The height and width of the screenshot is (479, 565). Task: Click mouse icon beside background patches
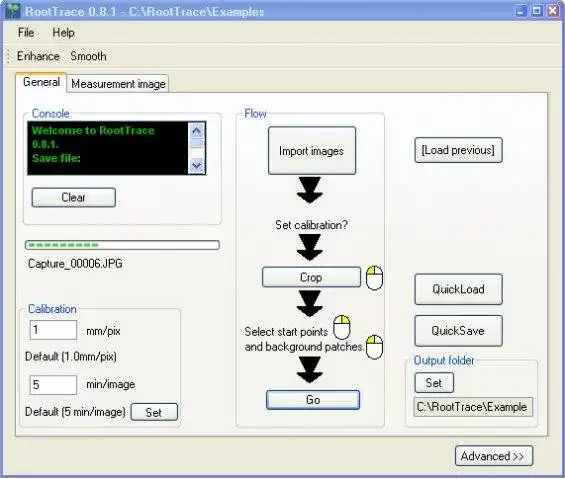pos(374,347)
